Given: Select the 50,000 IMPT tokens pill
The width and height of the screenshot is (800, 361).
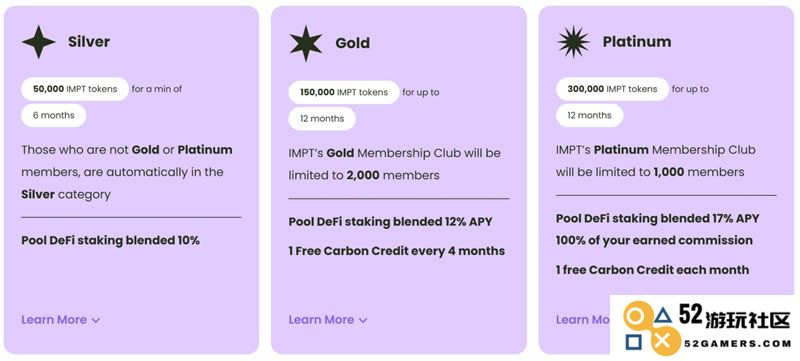Looking at the screenshot, I should pos(75,89).
